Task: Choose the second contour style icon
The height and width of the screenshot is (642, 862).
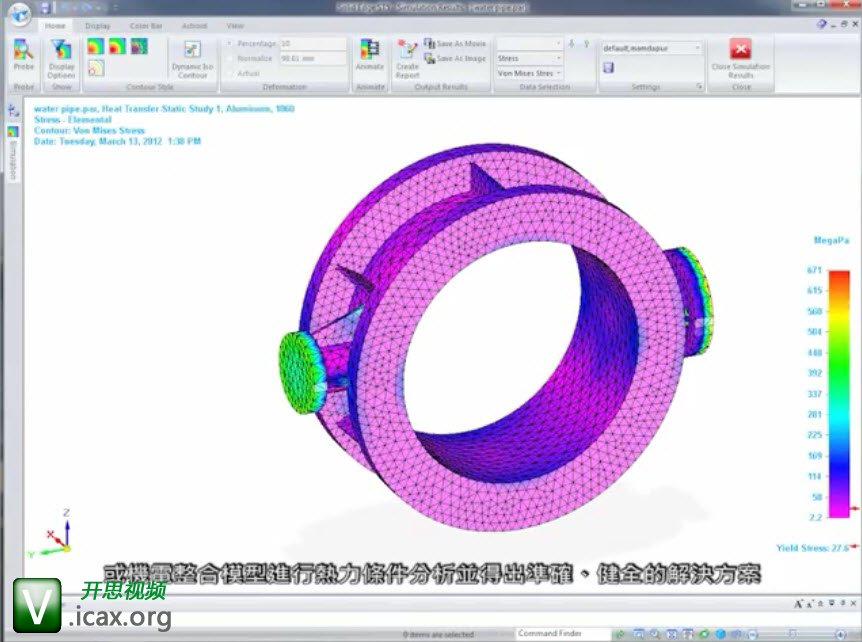Action: coord(117,46)
